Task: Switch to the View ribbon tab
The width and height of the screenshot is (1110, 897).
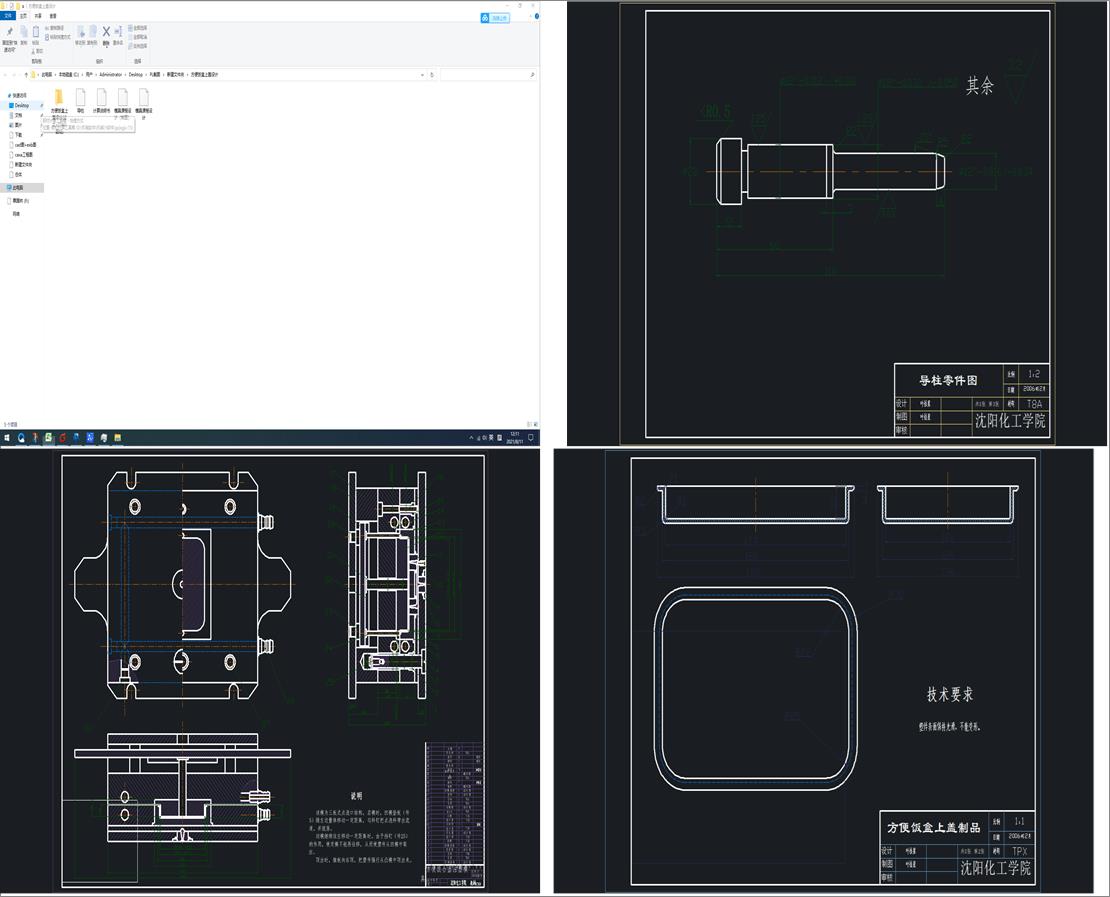Action: (53, 16)
